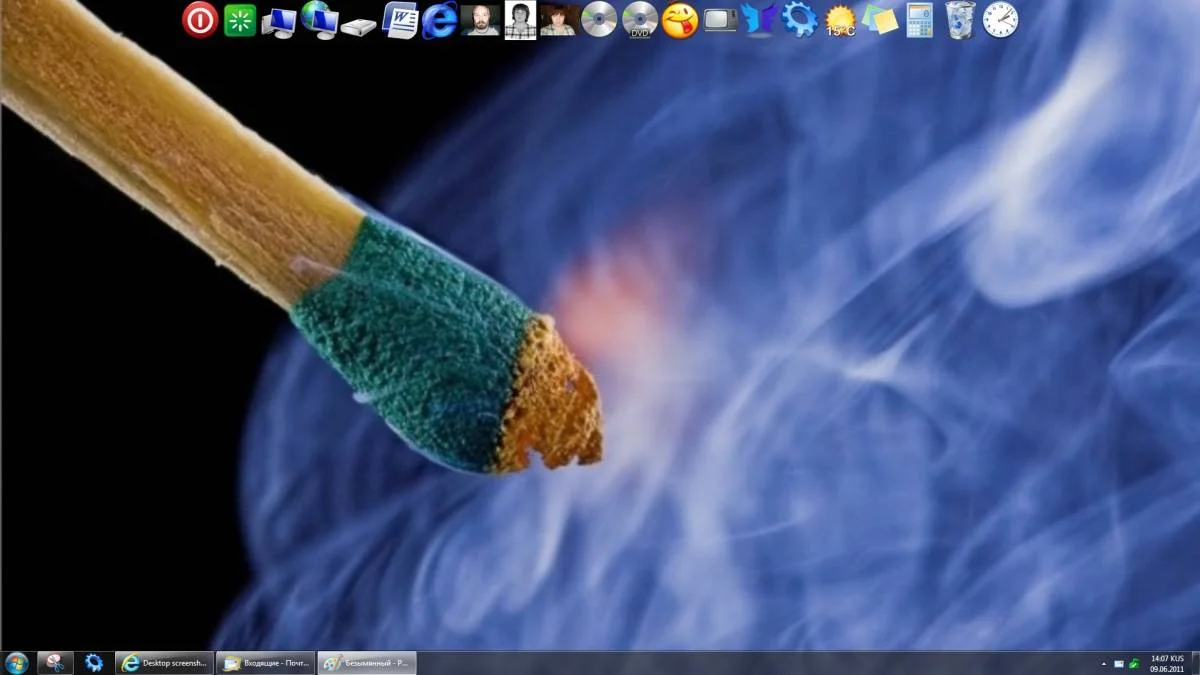The image size is (1200, 675).
Task: Open the network globe computer dock icon
Action: [x=319, y=20]
